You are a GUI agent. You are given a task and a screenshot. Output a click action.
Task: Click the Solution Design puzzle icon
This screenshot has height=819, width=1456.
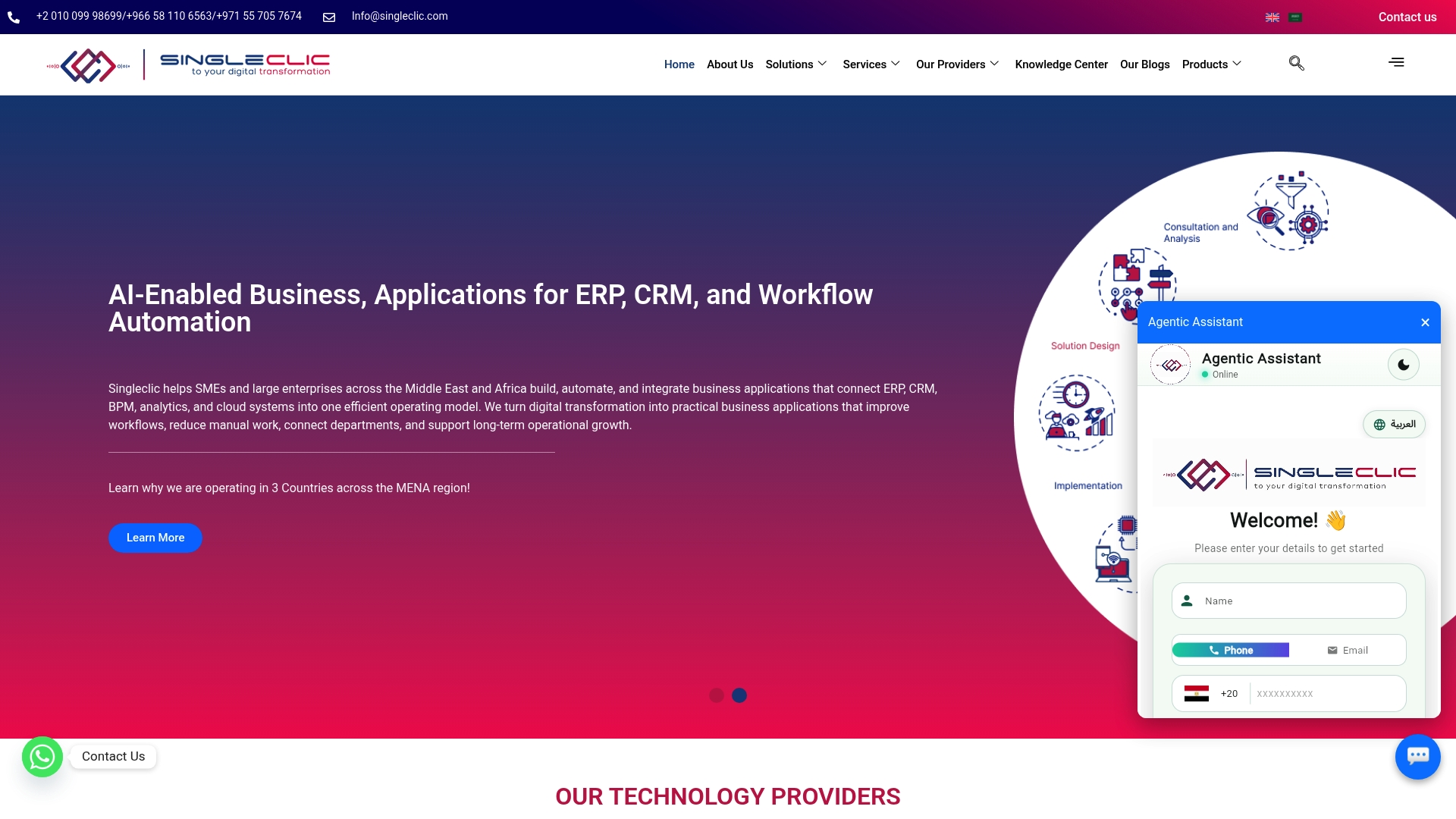coord(1137,285)
